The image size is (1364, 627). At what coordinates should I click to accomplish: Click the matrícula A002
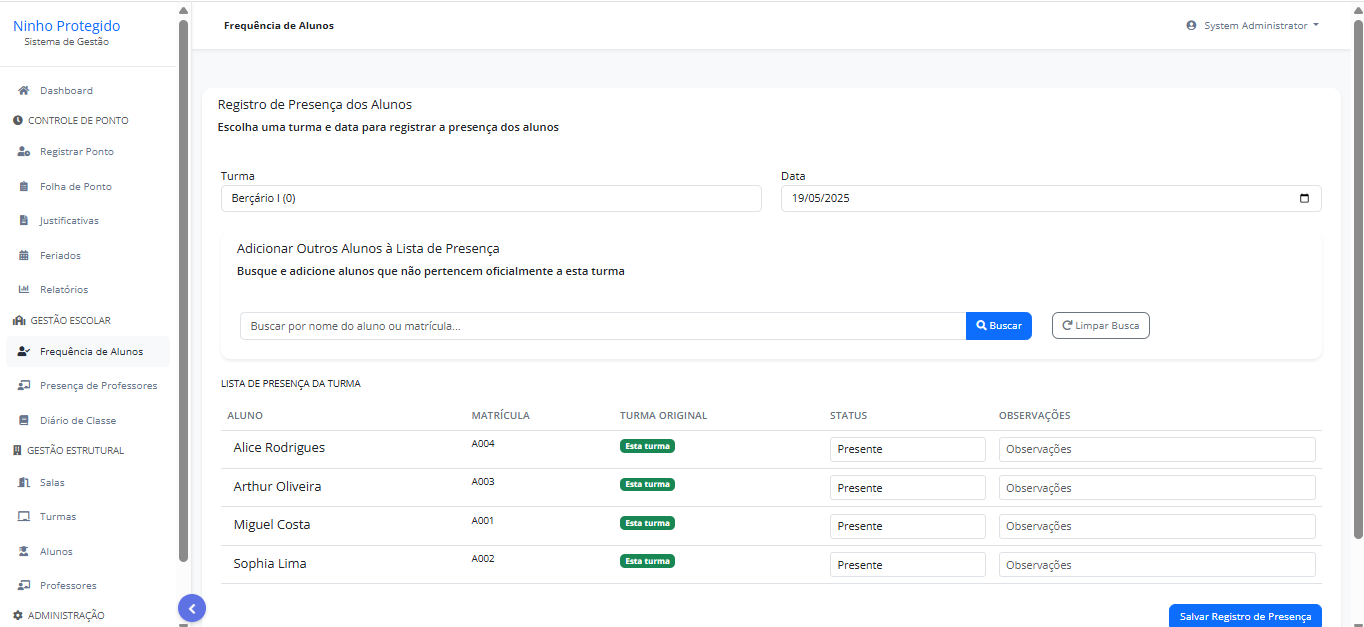pyautogui.click(x=483, y=559)
